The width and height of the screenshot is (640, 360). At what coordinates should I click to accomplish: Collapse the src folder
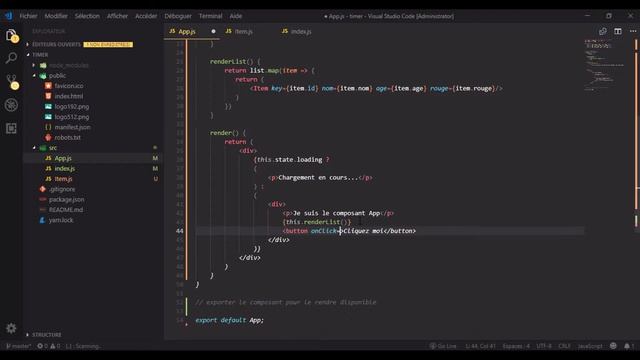[53, 148]
